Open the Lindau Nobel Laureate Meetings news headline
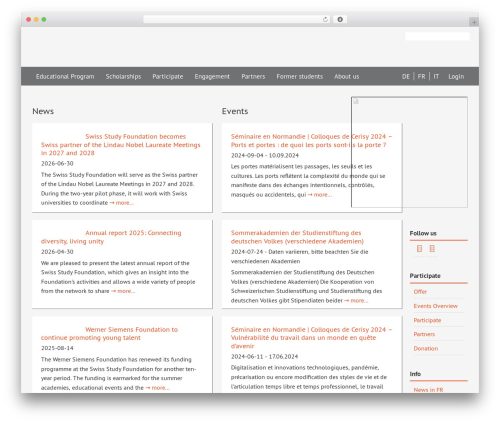 pos(121,145)
